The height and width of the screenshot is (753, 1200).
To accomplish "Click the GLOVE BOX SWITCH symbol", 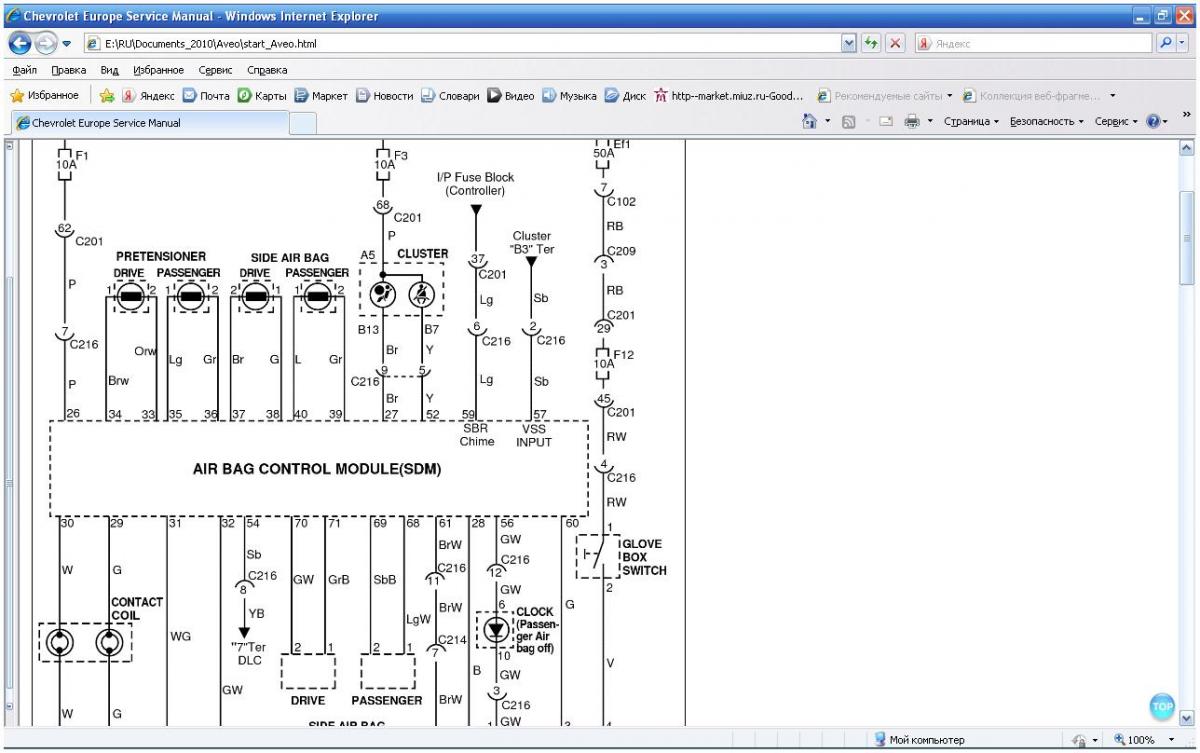I will [x=597, y=557].
